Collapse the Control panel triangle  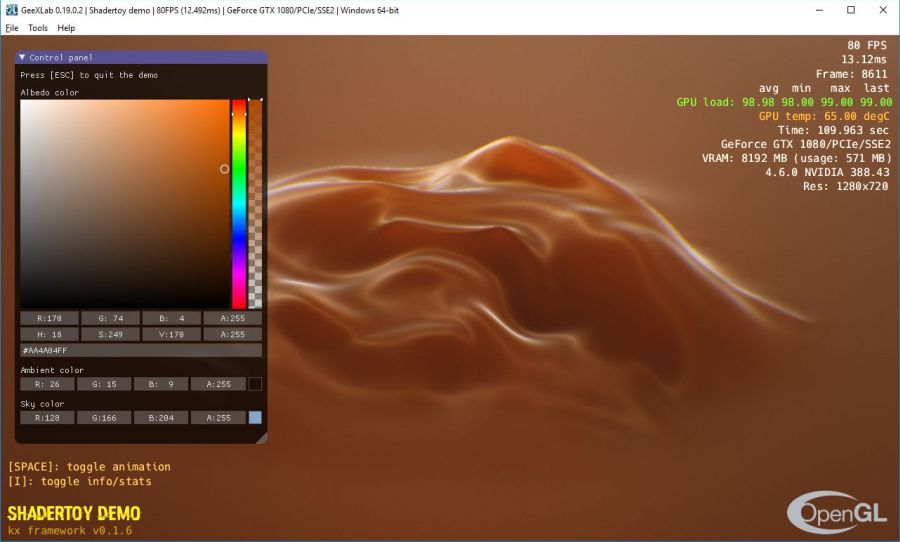tap(22, 57)
